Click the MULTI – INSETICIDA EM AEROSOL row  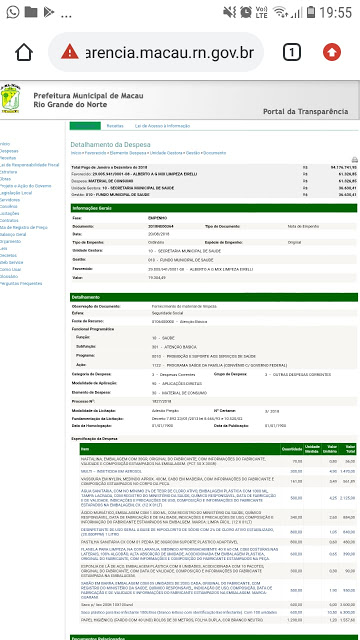(x=218, y=471)
